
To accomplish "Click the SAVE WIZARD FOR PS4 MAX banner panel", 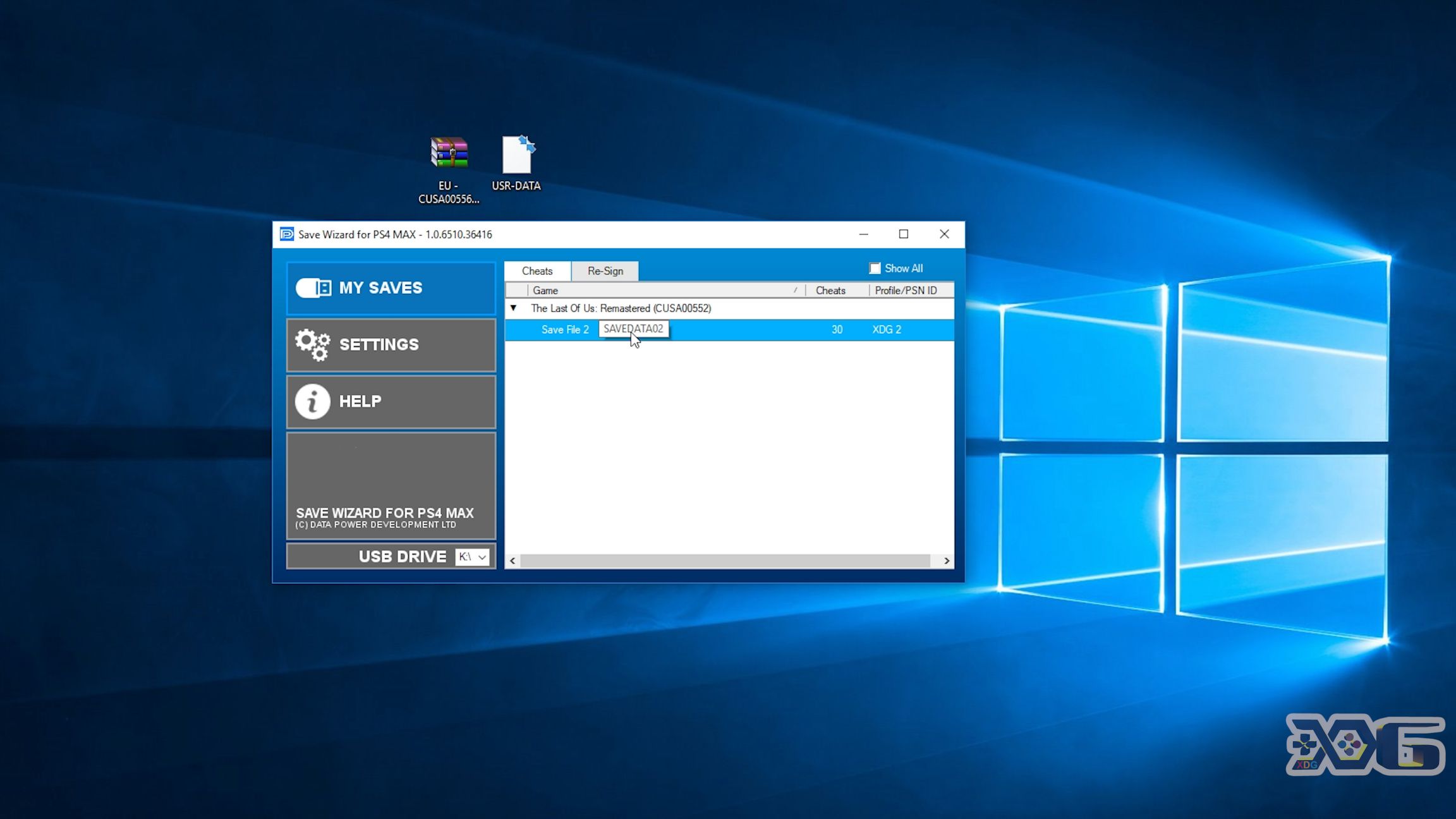I will coord(391,485).
